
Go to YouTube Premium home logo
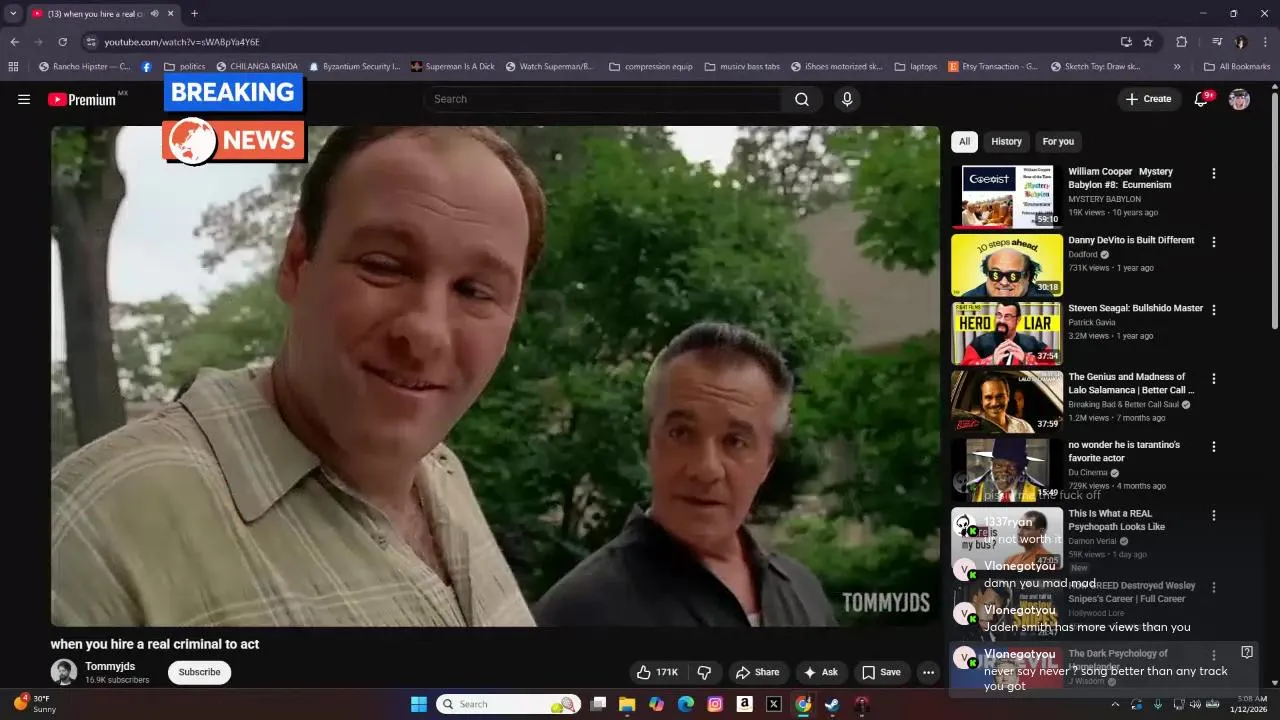[x=82, y=99]
